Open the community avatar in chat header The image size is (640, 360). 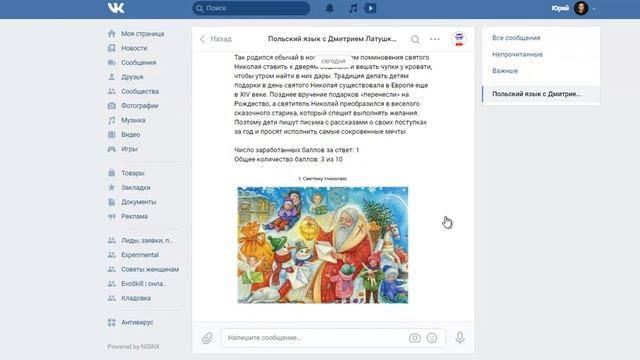[x=459, y=39]
